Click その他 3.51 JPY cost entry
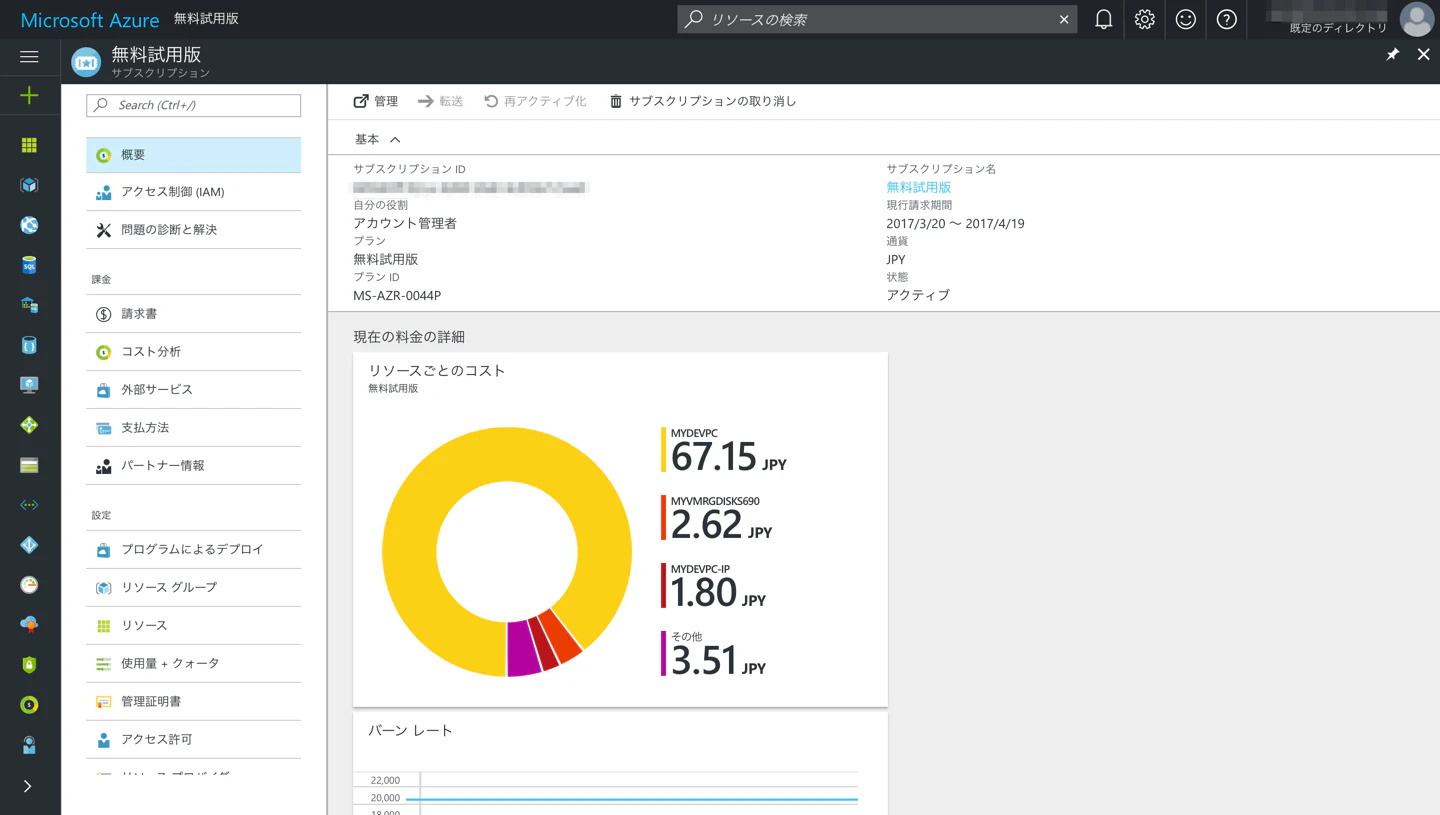The height and width of the screenshot is (815, 1440). pos(713,654)
